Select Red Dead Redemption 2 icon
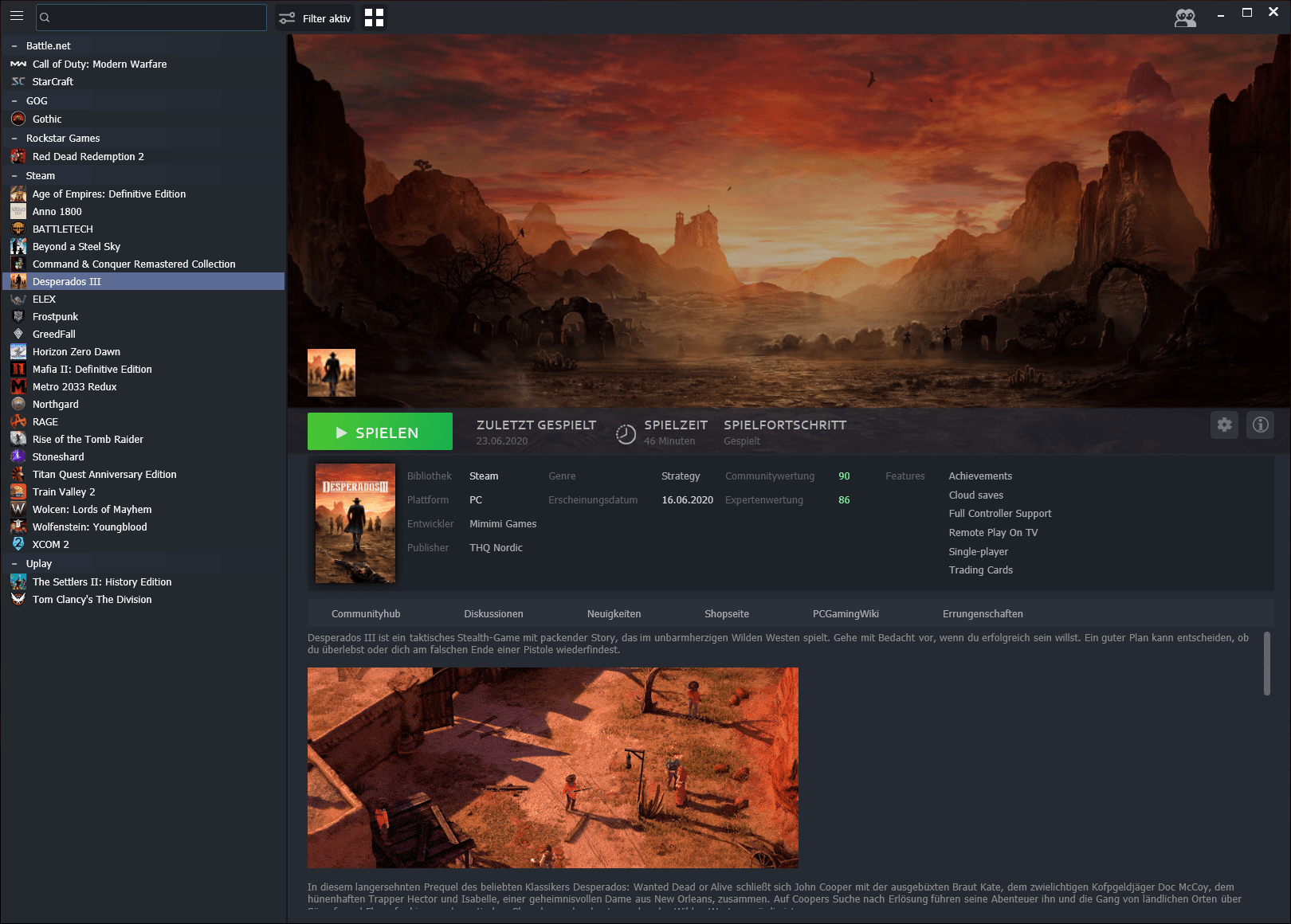 (x=18, y=156)
